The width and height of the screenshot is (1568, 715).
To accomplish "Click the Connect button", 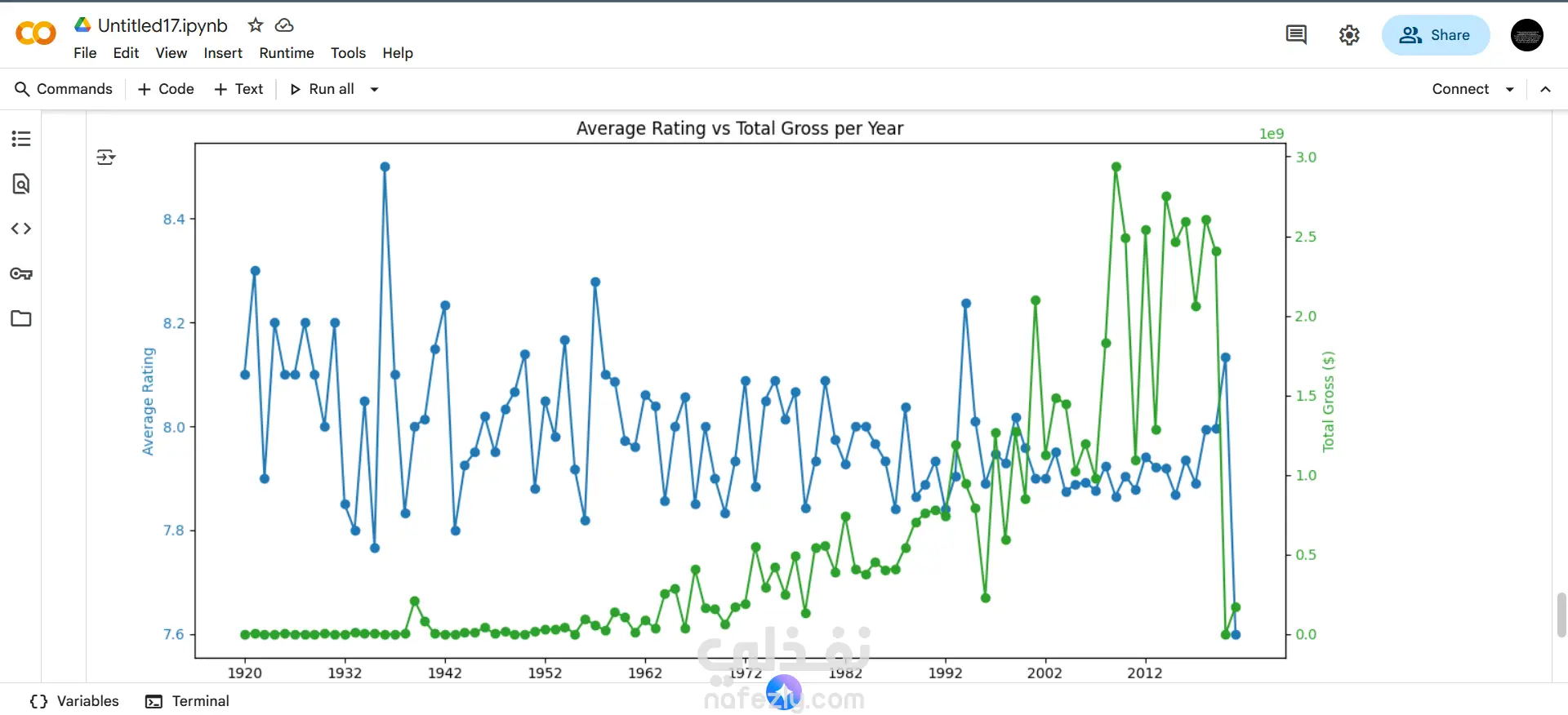I will (1460, 89).
